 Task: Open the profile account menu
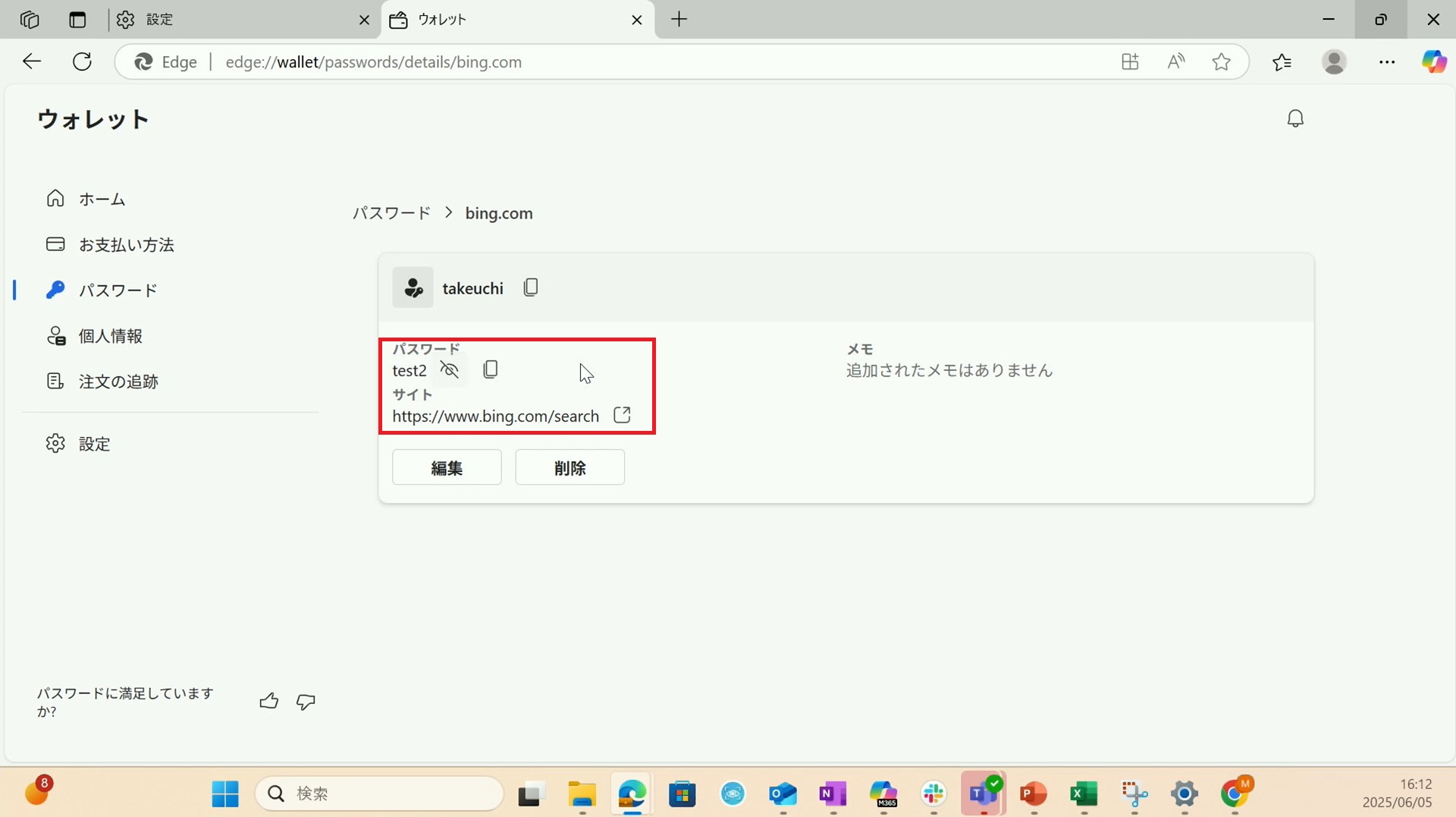pos(1334,62)
